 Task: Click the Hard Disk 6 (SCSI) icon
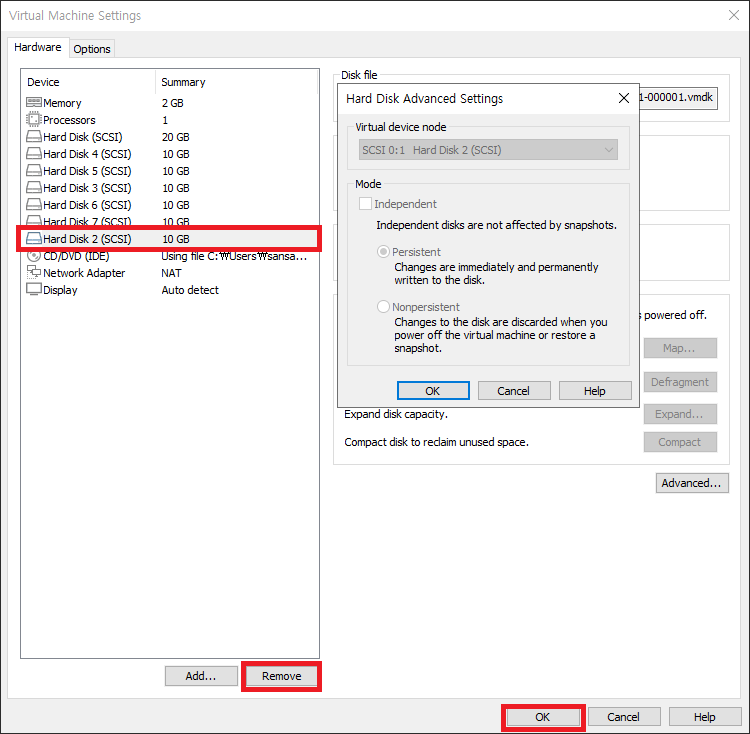click(x=33, y=204)
